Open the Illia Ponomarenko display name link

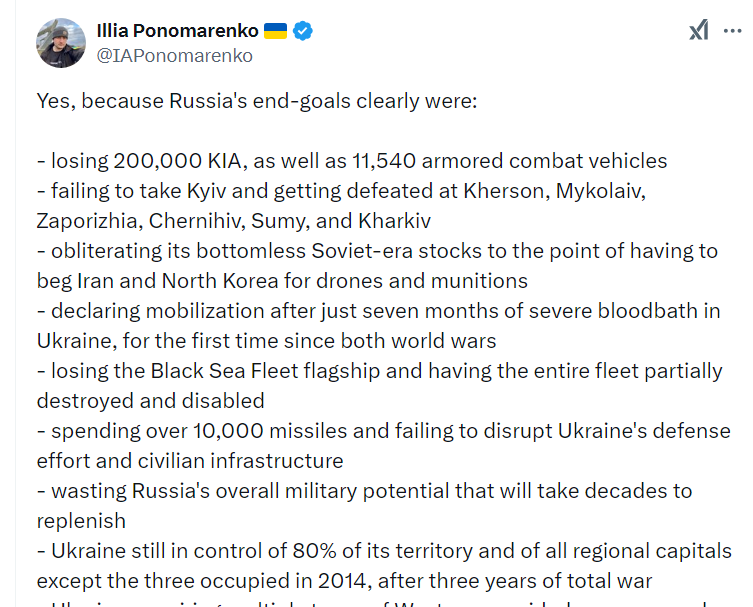tap(177, 31)
